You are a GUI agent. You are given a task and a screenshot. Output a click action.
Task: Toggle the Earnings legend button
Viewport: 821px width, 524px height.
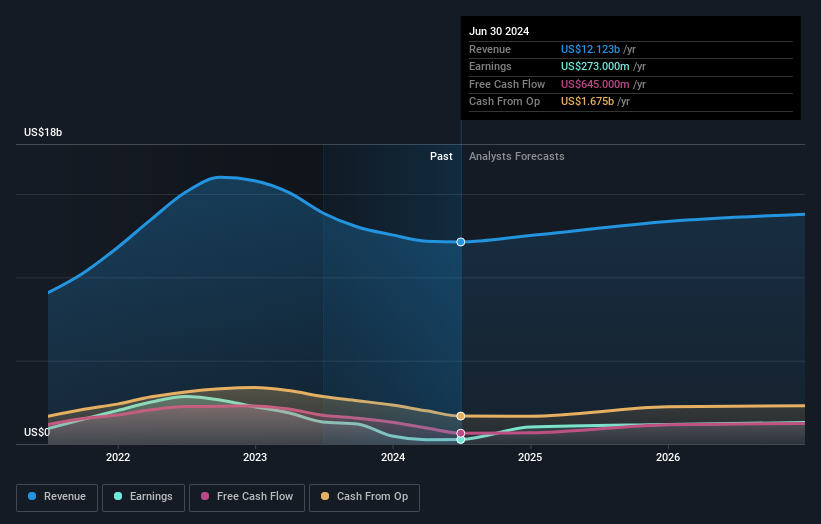pyautogui.click(x=143, y=497)
